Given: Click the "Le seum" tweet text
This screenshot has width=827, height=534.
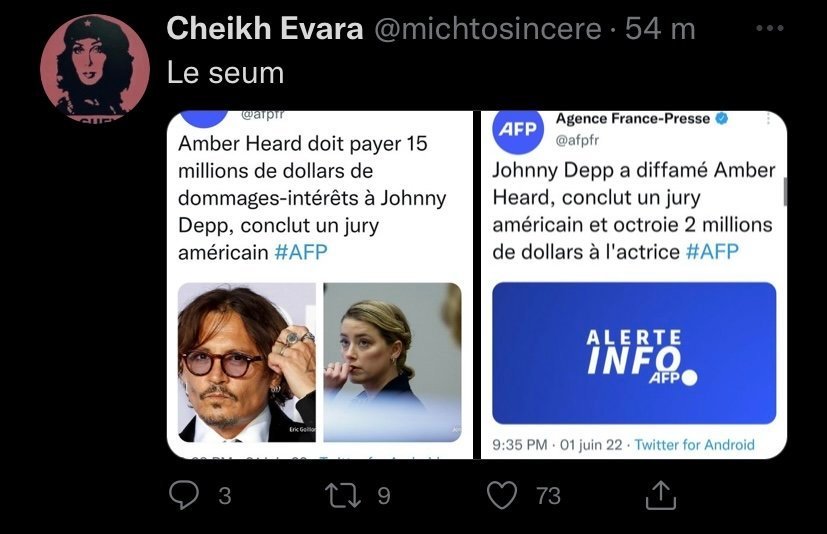Looking at the screenshot, I should tap(225, 72).
